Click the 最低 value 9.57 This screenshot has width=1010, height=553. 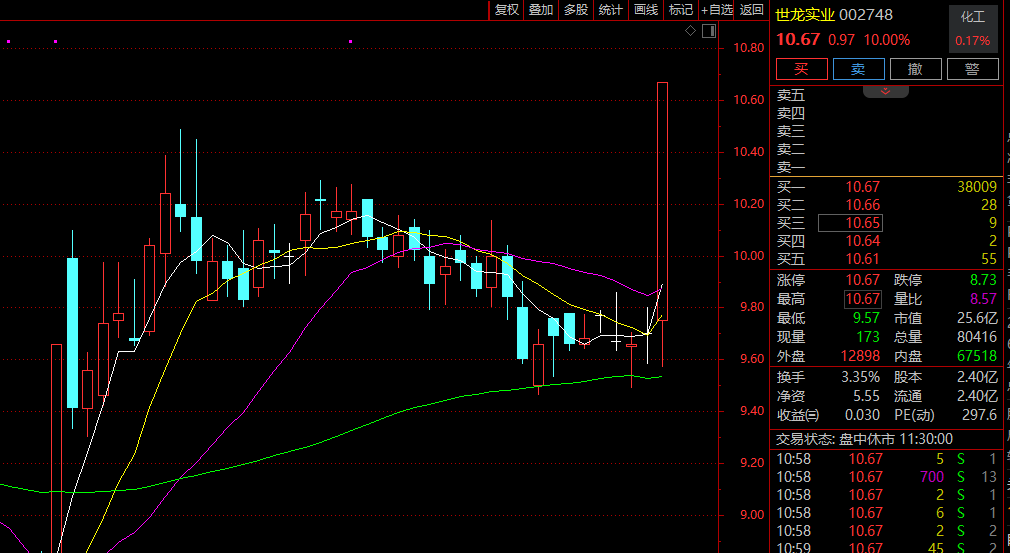tap(866, 318)
